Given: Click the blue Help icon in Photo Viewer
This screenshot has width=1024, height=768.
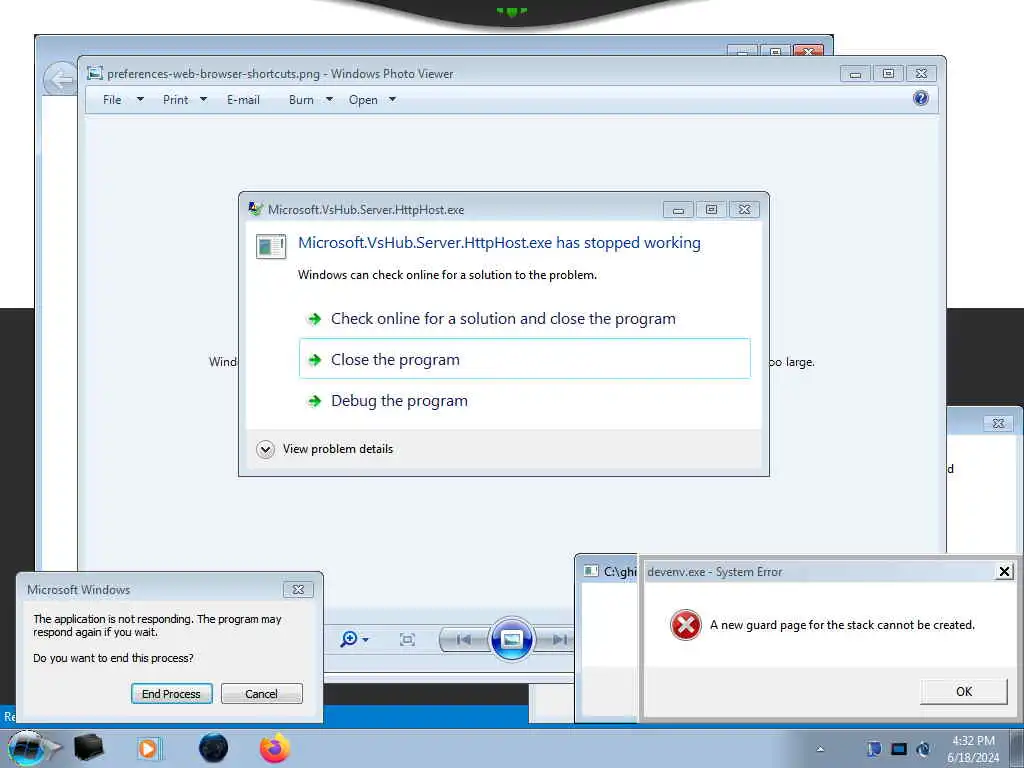Looking at the screenshot, I should (921, 99).
